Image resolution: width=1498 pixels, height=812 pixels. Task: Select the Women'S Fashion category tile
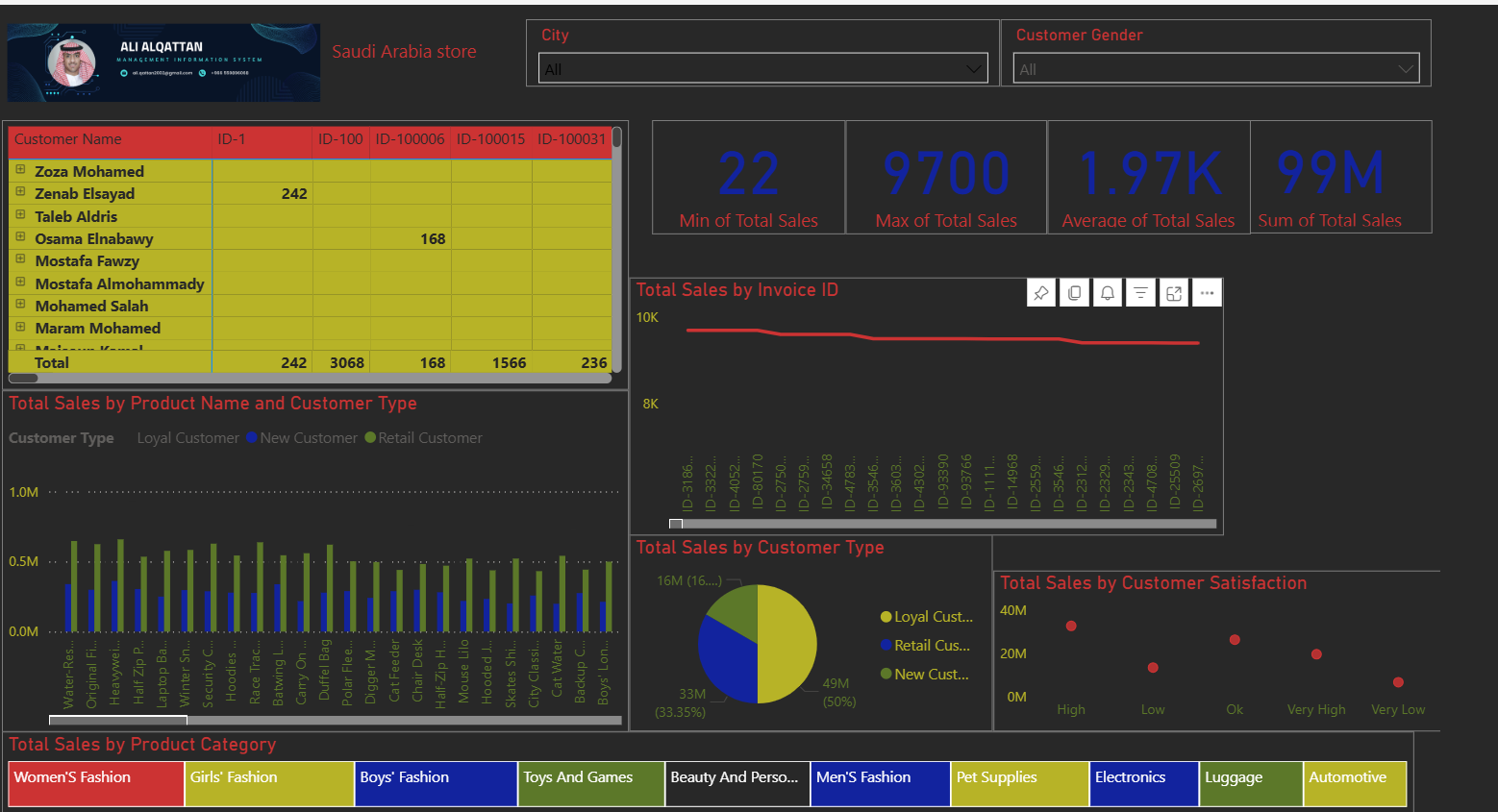click(x=96, y=782)
